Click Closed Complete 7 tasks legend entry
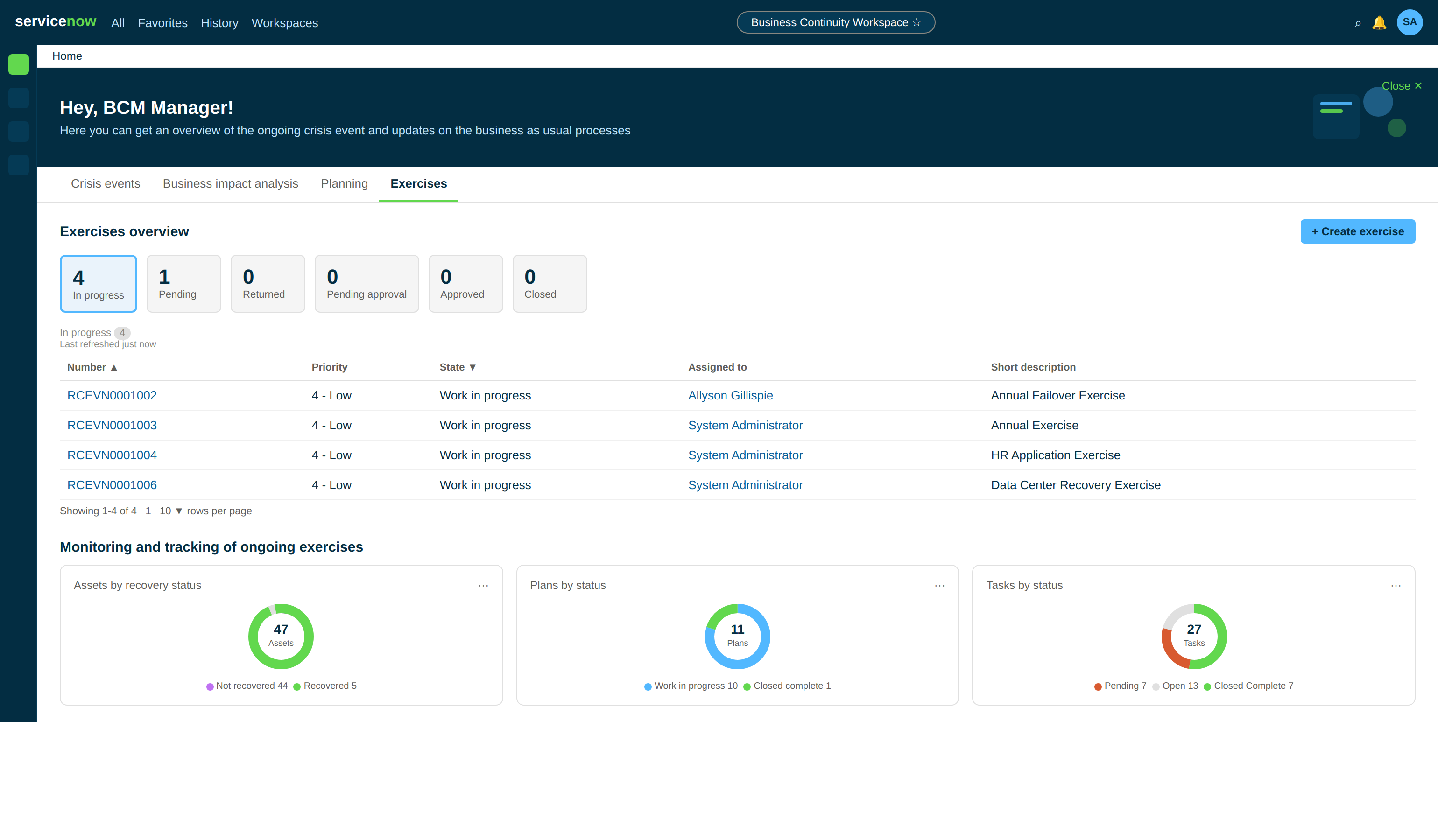The height and width of the screenshot is (840, 1438). tap(1248, 686)
